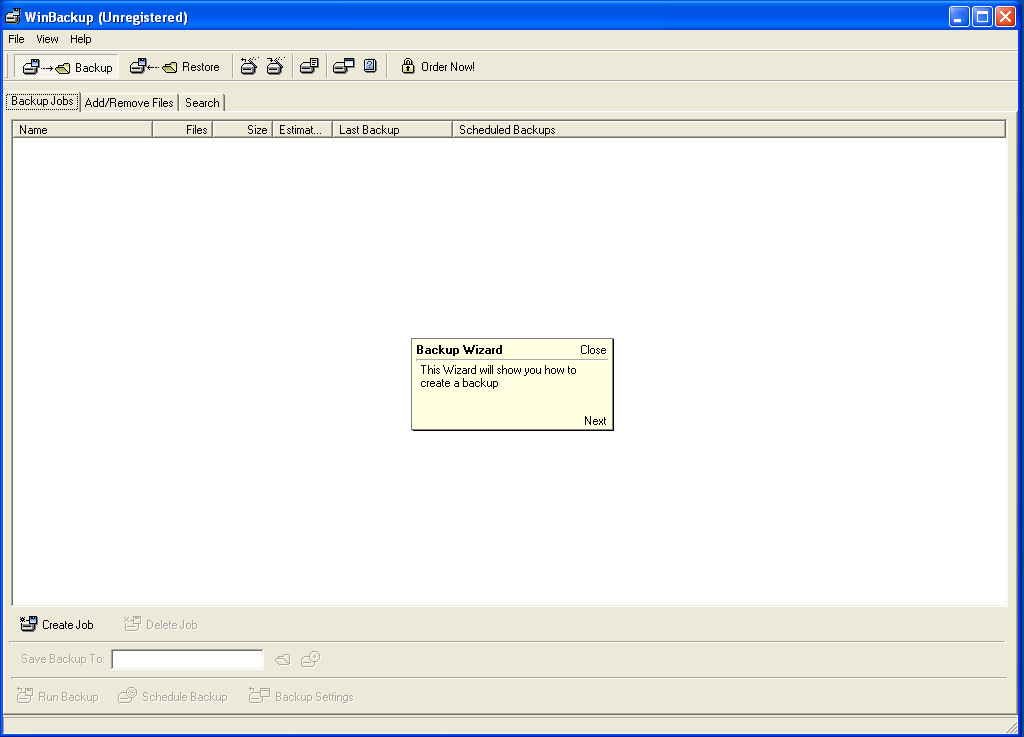Open Backup Settings
The image size is (1024, 737).
pyautogui.click(x=301, y=697)
